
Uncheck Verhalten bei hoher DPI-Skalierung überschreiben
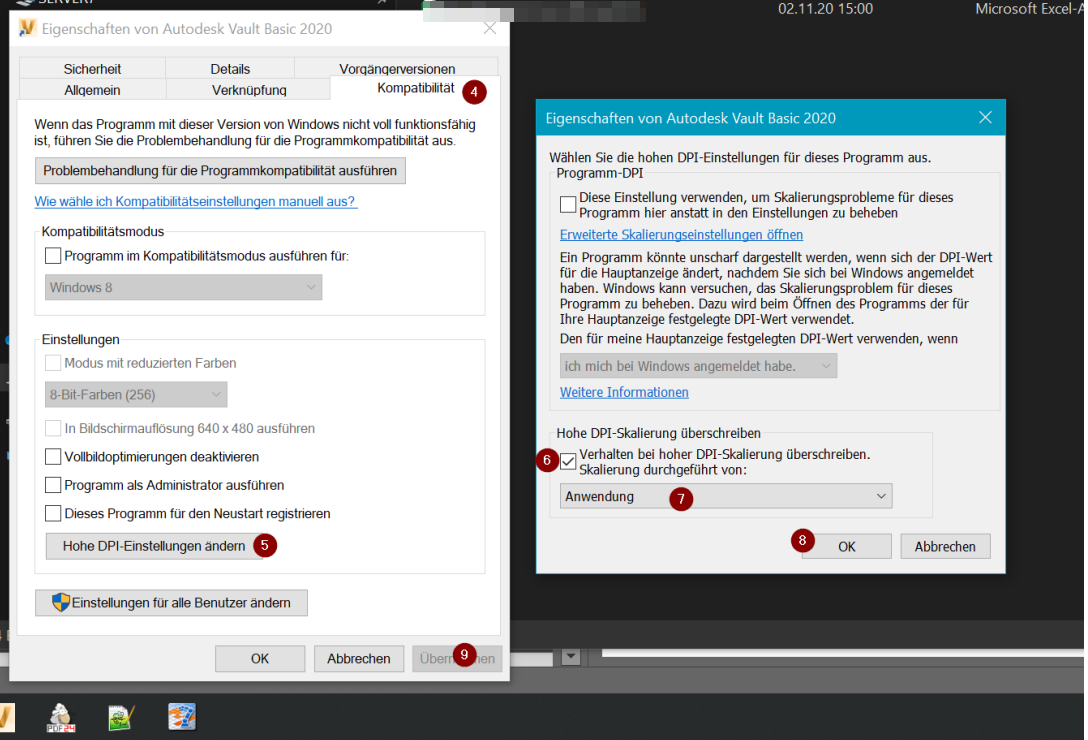[x=568, y=461]
